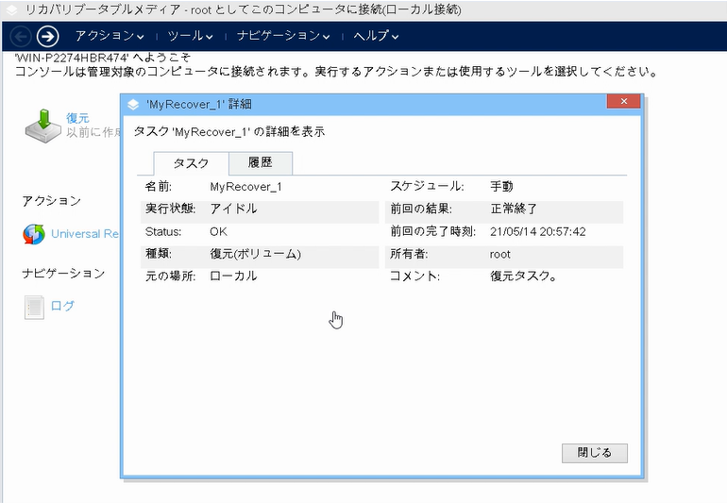Click the back navigation arrow icon
727x503 pixels.
click(20, 36)
